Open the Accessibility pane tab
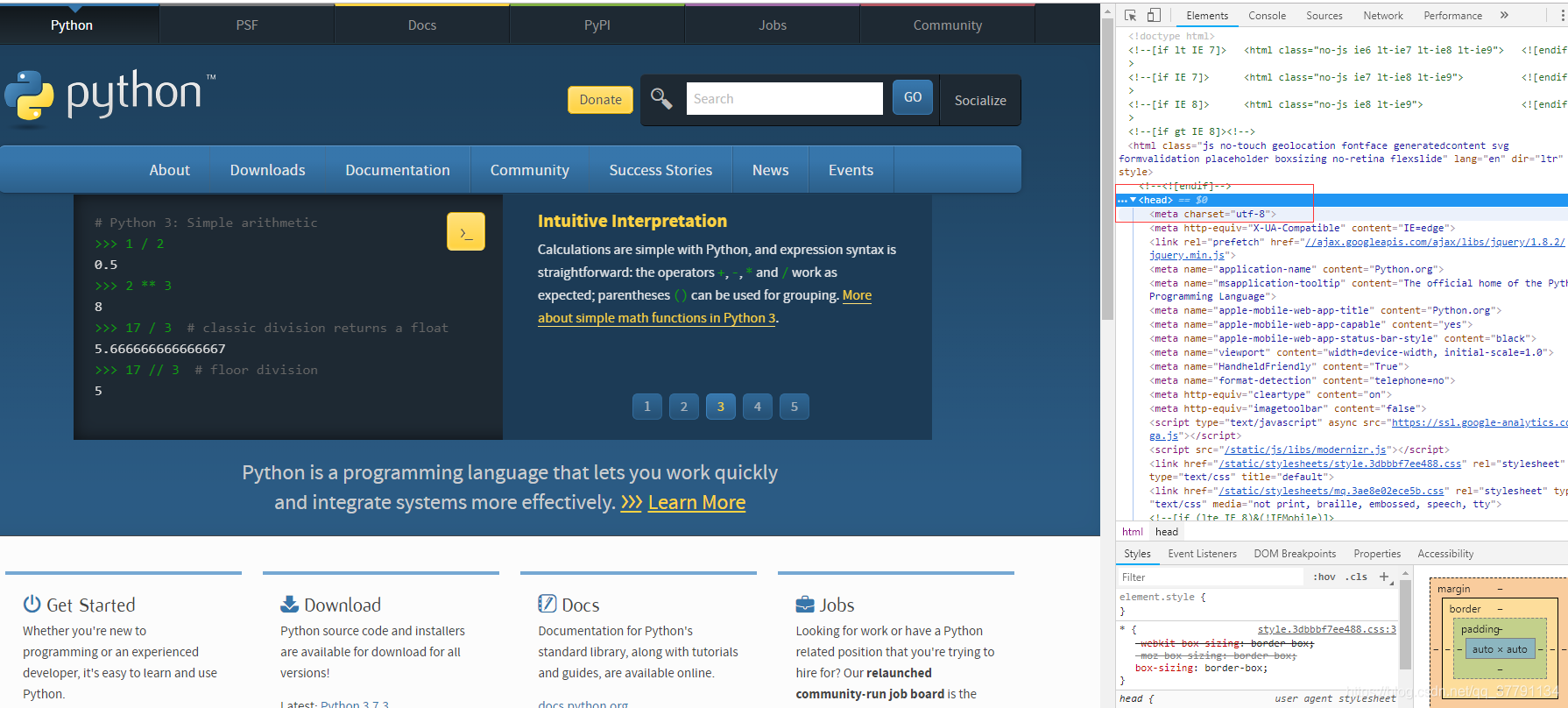 (1445, 554)
